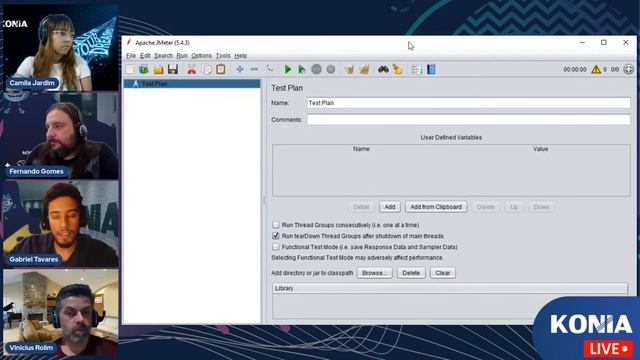
Task: Open the File menu
Action: [x=131, y=56]
